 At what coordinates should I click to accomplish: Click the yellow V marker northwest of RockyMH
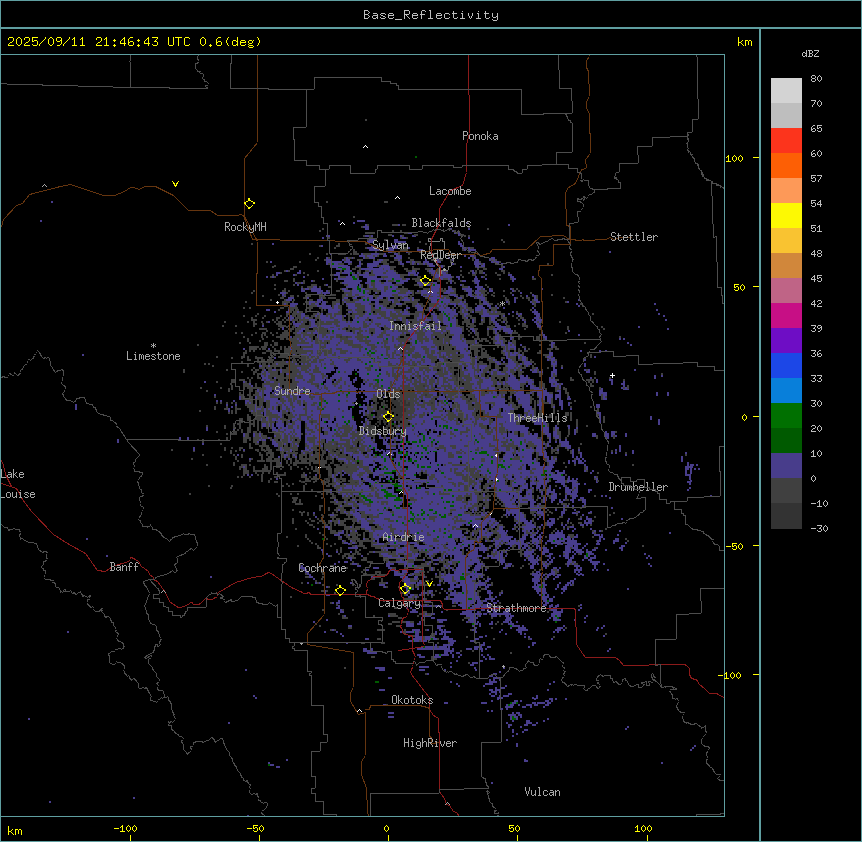175,184
